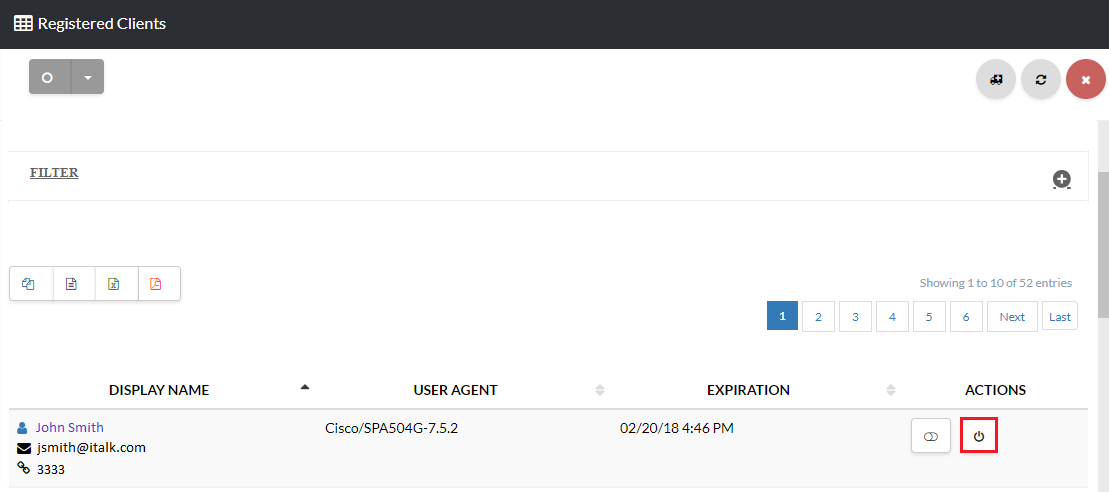Toggle the switch in John Smith's actions
This screenshot has height=492, width=1109.
931,437
